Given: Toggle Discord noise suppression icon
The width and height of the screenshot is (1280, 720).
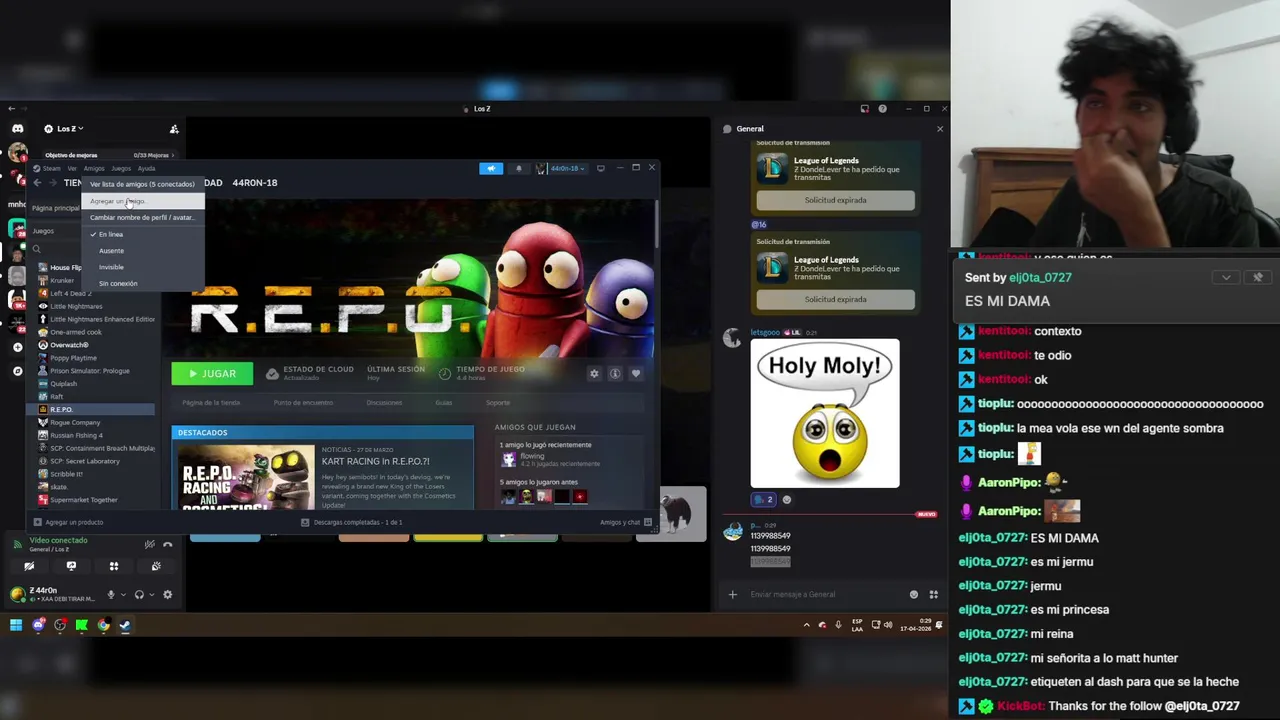Looking at the screenshot, I should pyautogui.click(x=149, y=544).
